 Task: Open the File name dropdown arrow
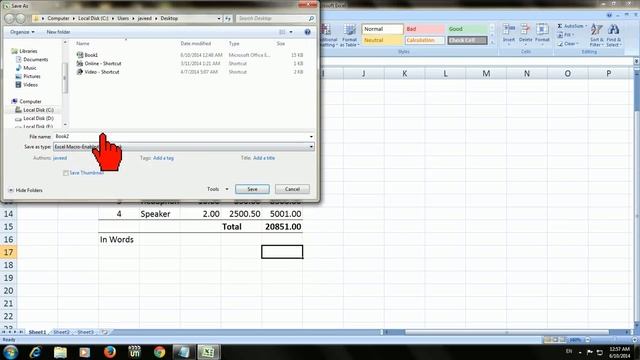(x=311, y=137)
